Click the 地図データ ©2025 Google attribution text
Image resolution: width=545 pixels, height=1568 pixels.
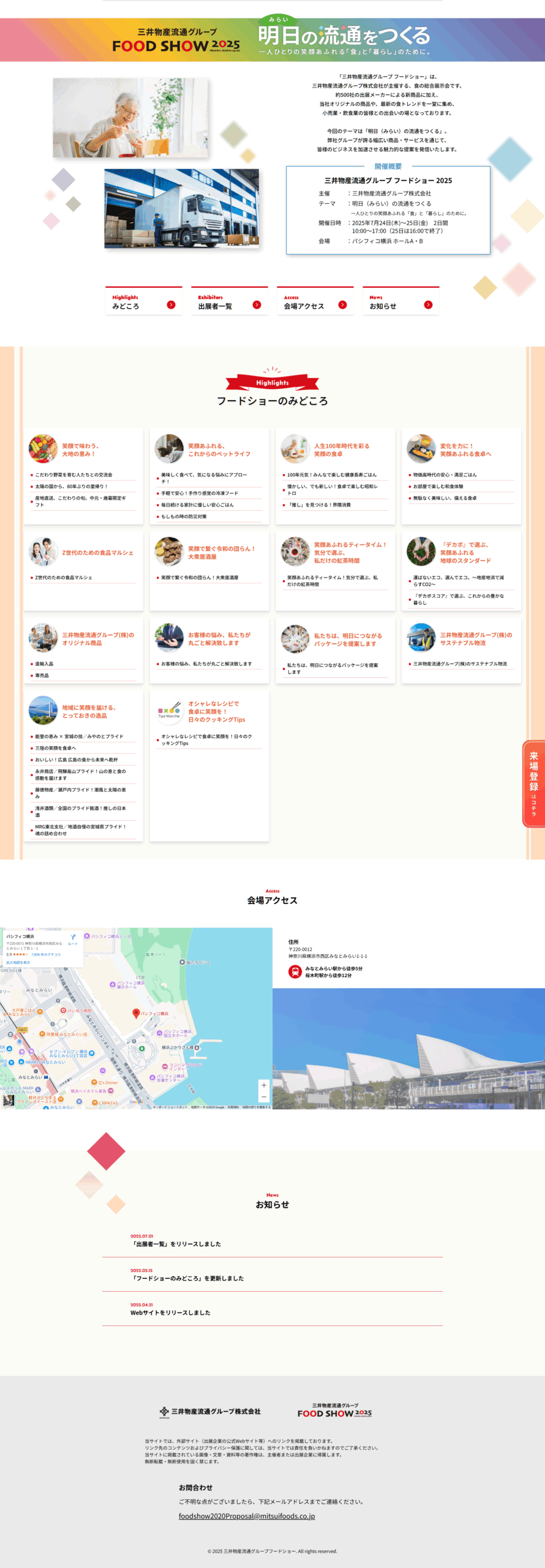208,1107
